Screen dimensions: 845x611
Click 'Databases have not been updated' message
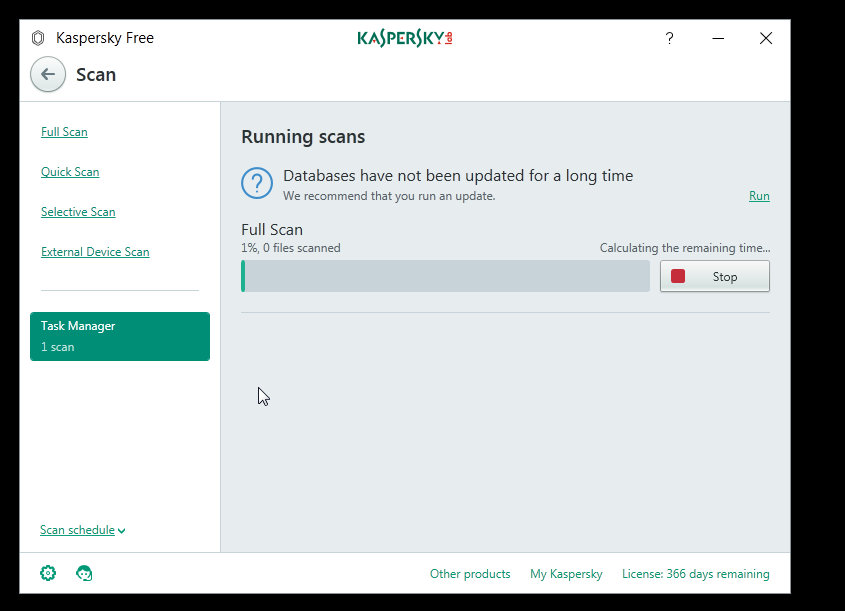[x=458, y=176]
